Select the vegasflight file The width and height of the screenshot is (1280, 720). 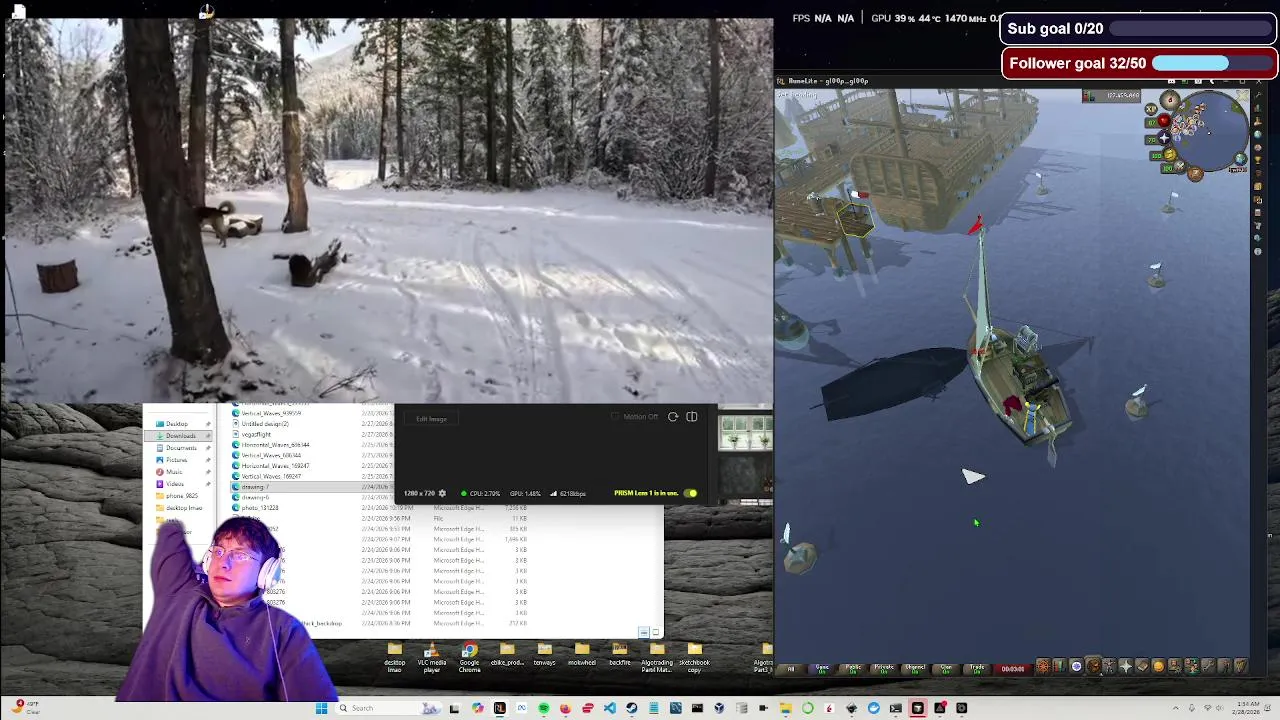pyautogui.click(x=256, y=435)
